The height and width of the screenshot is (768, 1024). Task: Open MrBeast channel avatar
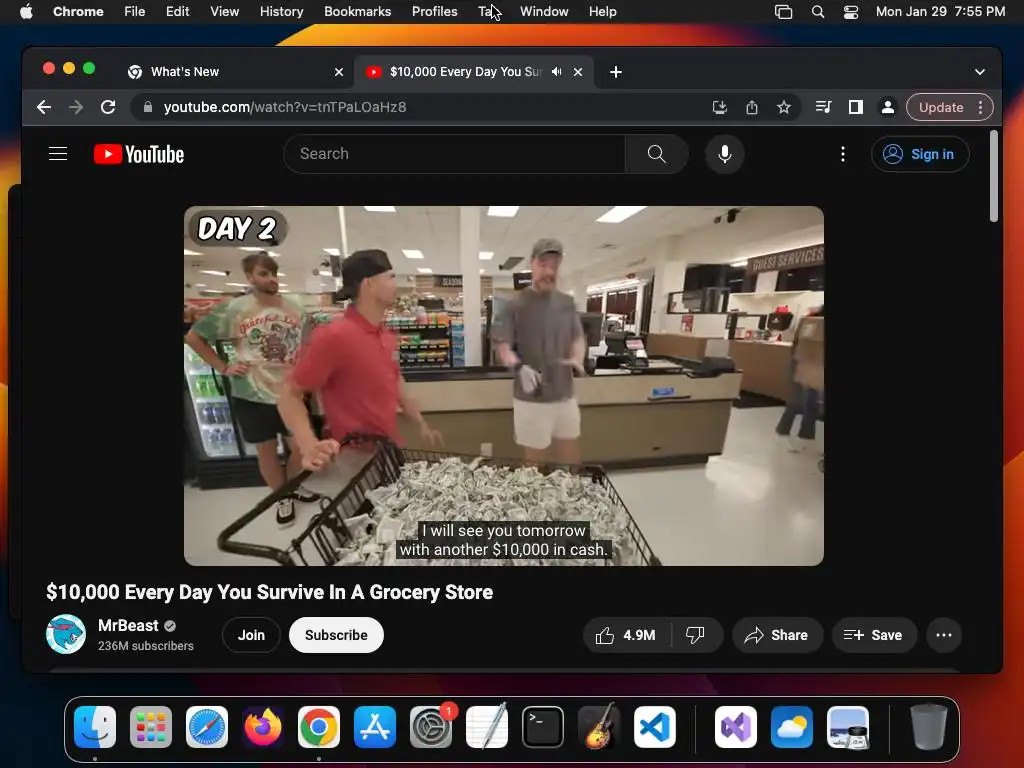66,634
